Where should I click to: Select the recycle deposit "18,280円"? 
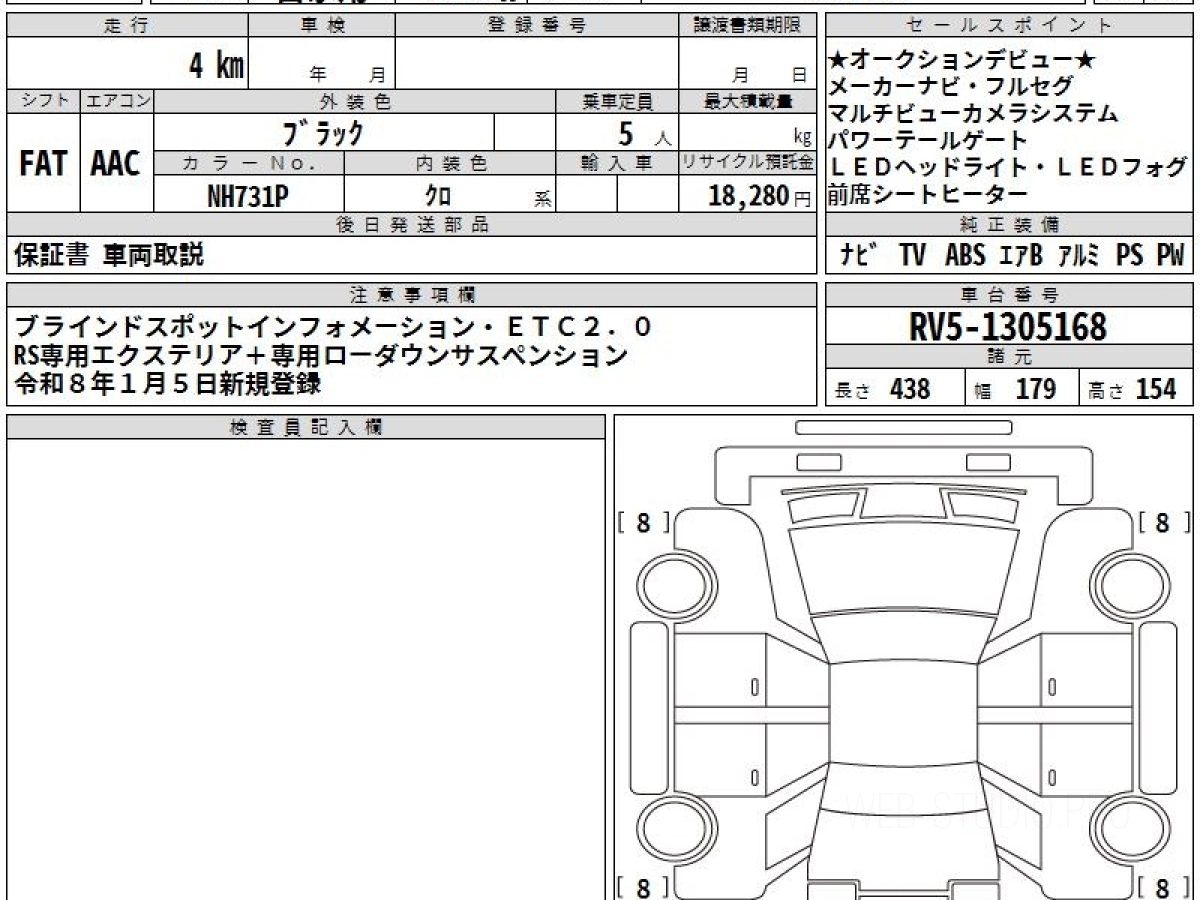tap(760, 196)
